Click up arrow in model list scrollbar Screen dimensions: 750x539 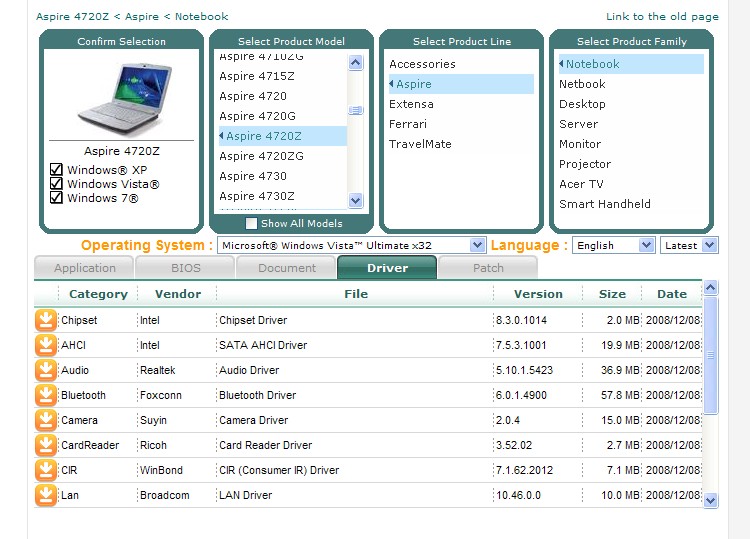pyautogui.click(x=355, y=63)
